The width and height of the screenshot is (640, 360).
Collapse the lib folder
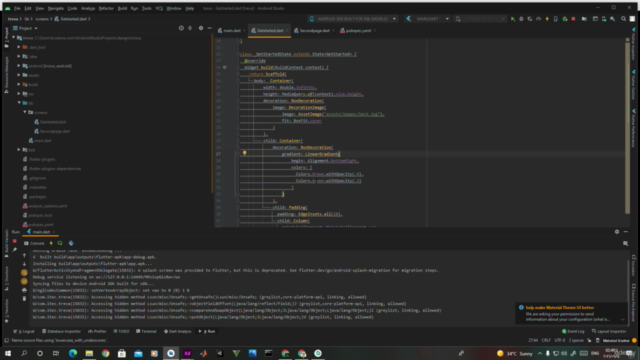click(x=19, y=103)
